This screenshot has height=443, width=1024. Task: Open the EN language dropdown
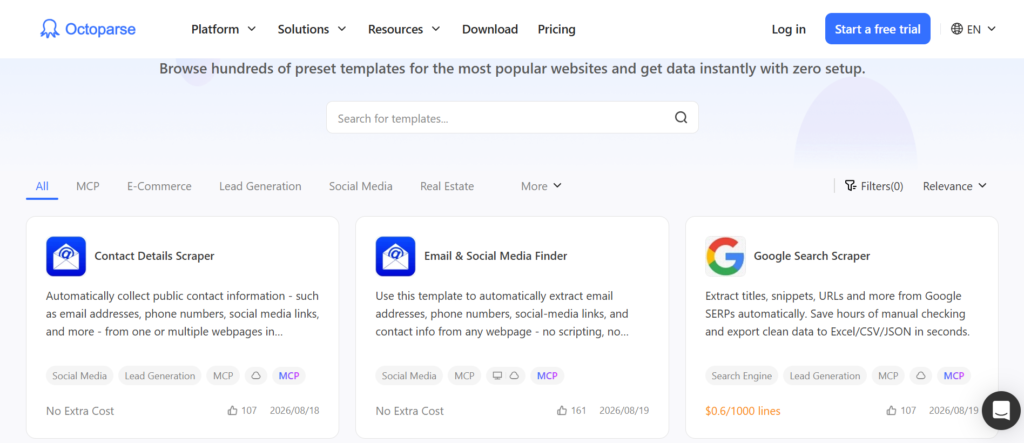[x=973, y=29]
